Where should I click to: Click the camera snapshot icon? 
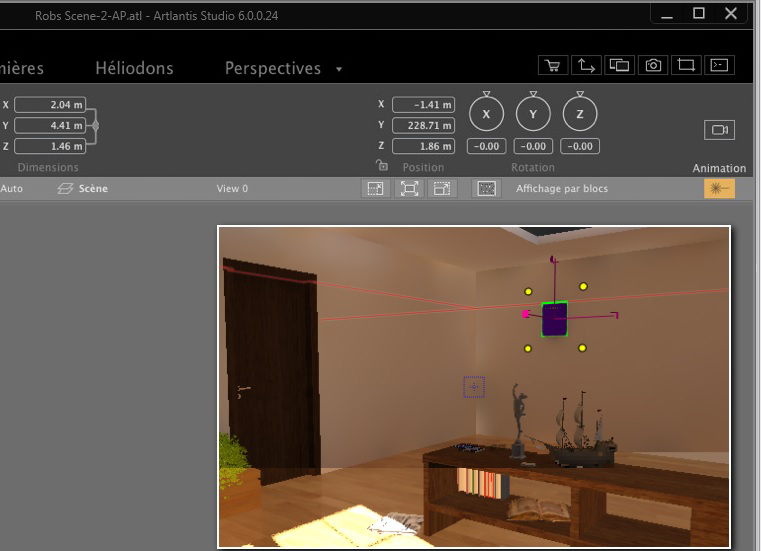point(653,66)
